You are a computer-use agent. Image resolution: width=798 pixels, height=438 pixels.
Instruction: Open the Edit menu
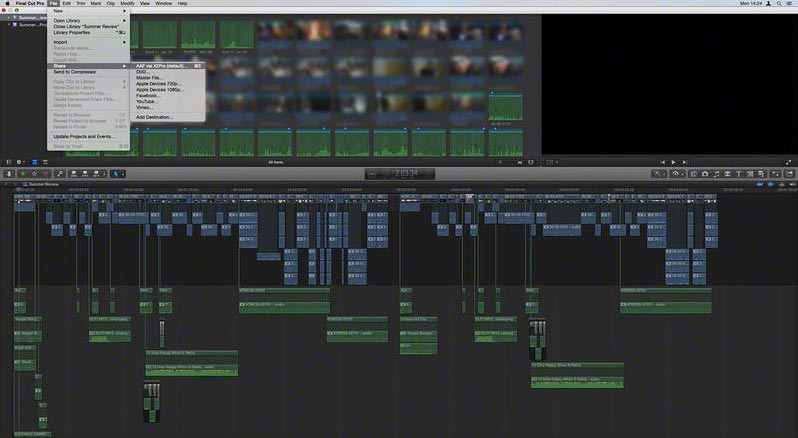[x=67, y=3]
